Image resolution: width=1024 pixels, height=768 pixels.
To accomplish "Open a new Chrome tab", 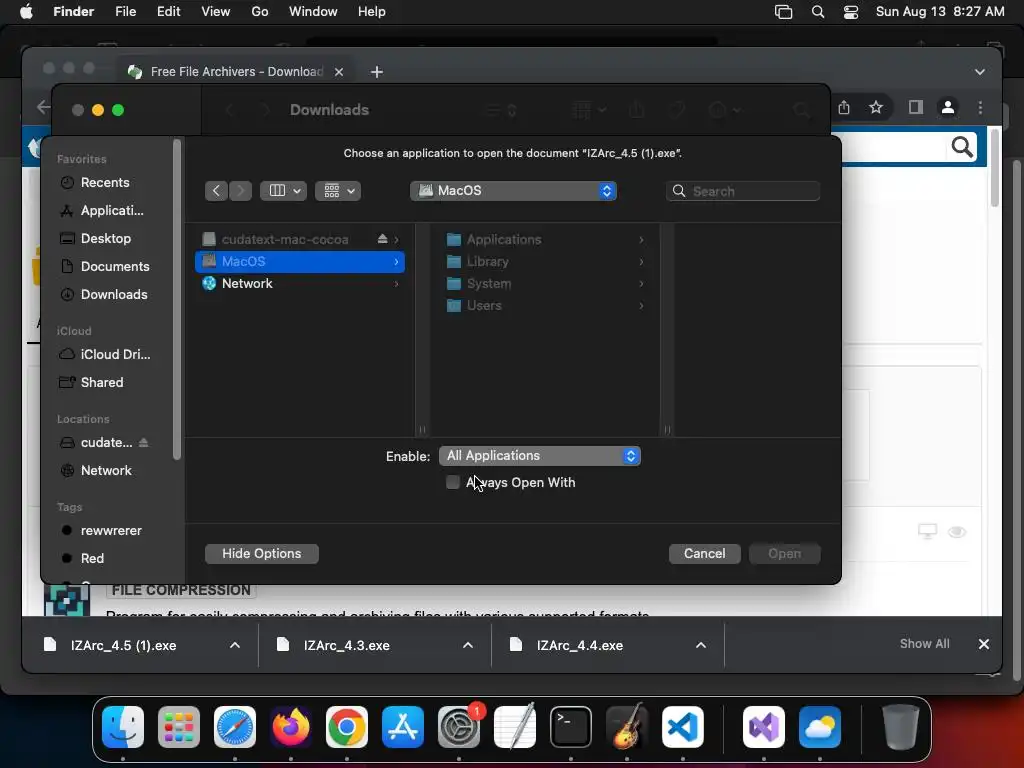I will (377, 72).
